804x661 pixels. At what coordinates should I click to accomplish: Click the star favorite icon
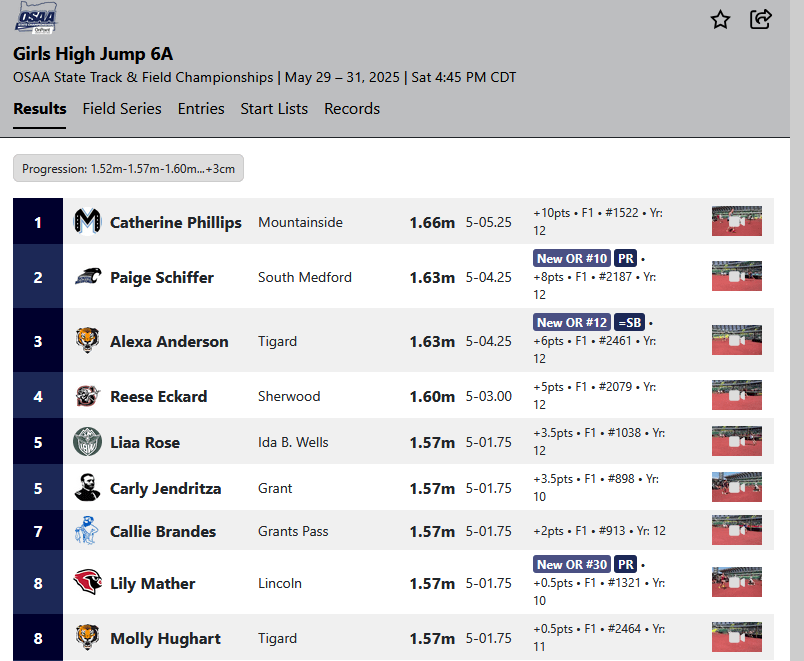pyautogui.click(x=720, y=20)
